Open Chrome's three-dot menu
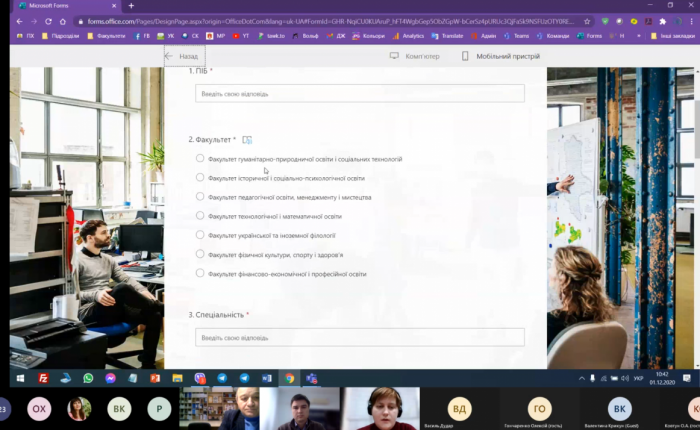This screenshot has width=700, height=430. click(692, 21)
